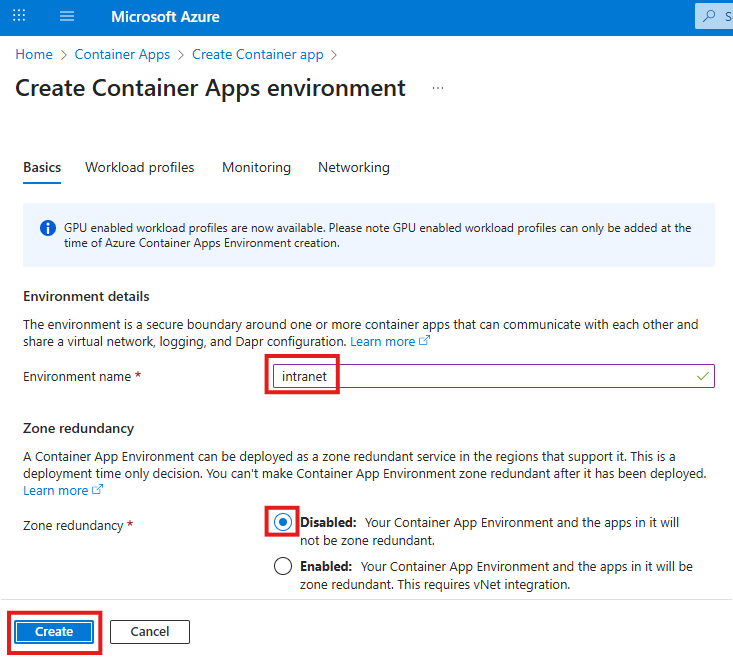Click the blue info icon in banner
Viewport: 733px width, 662px height.
coord(47,228)
